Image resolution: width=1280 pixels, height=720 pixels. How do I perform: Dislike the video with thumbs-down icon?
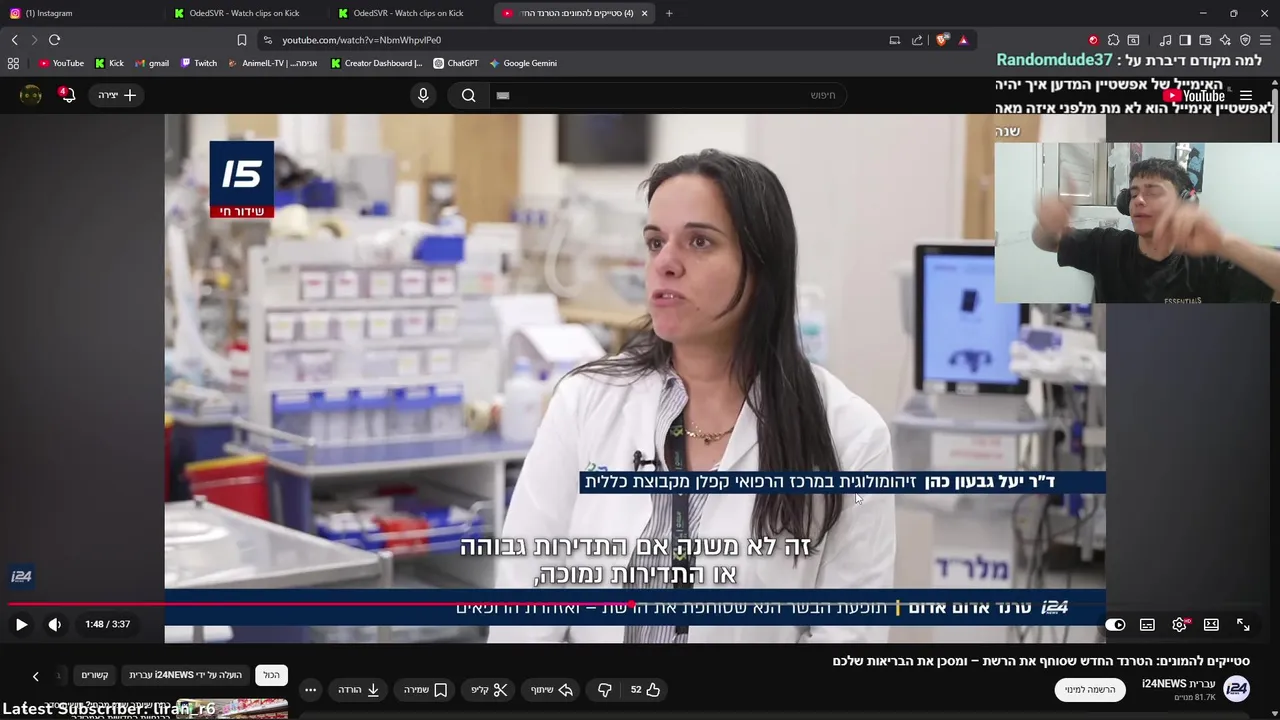point(604,690)
